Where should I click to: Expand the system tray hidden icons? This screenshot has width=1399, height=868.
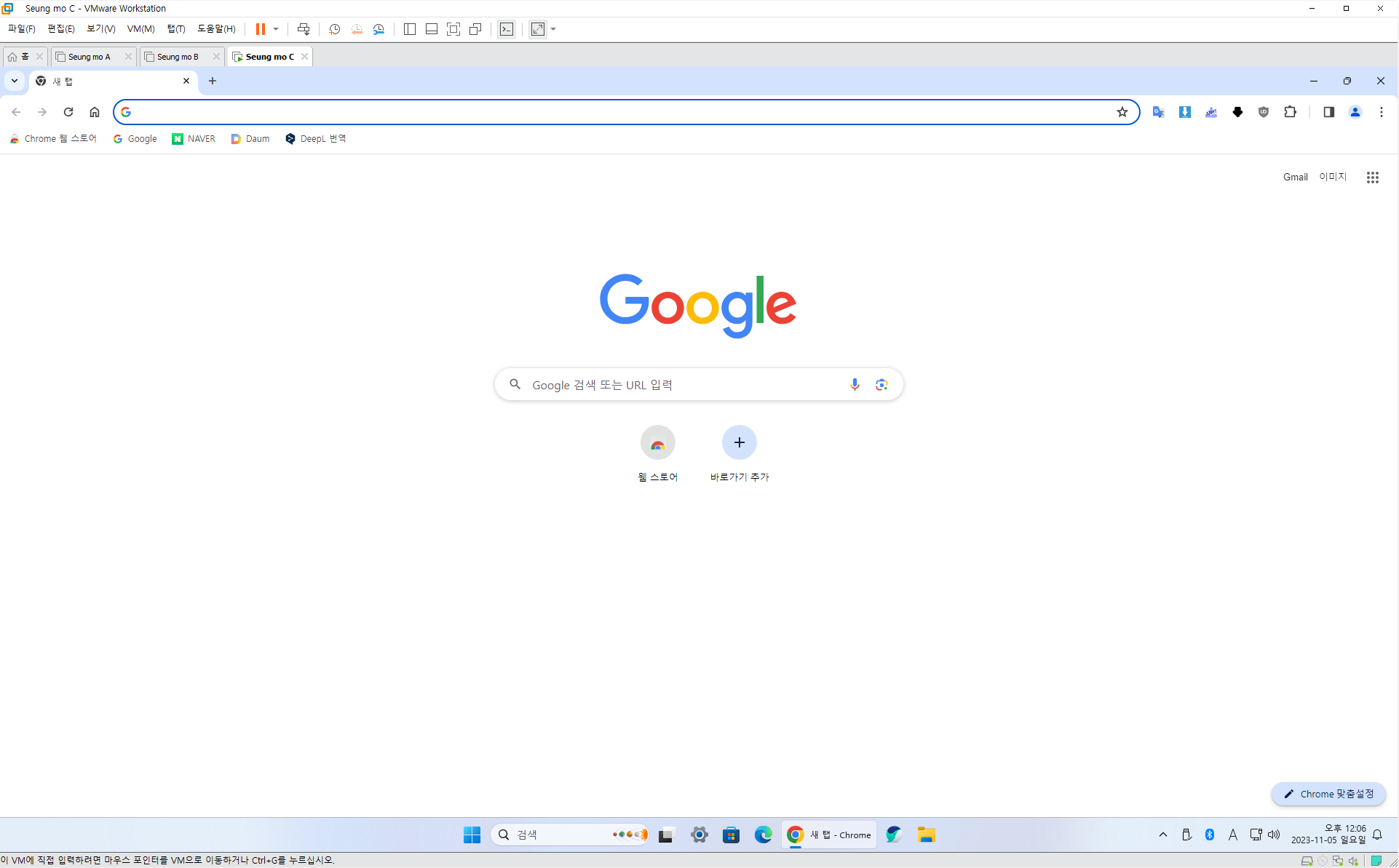click(x=1162, y=835)
